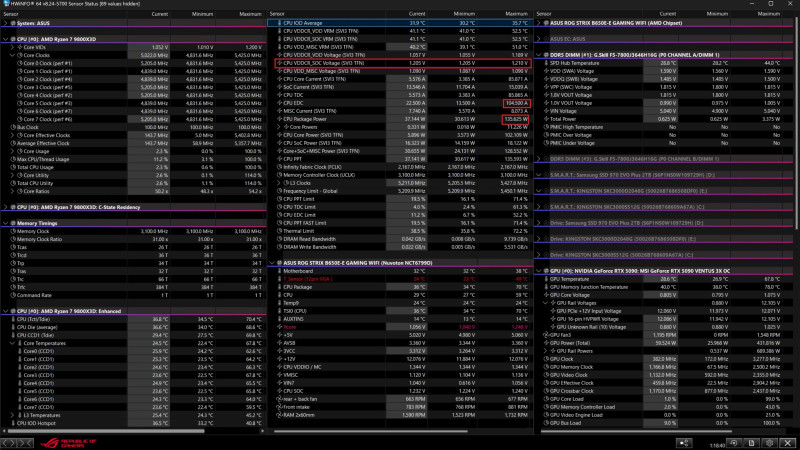
Task: Select the Memory Clock Ratio row
Action: click(x=133, y=239)
